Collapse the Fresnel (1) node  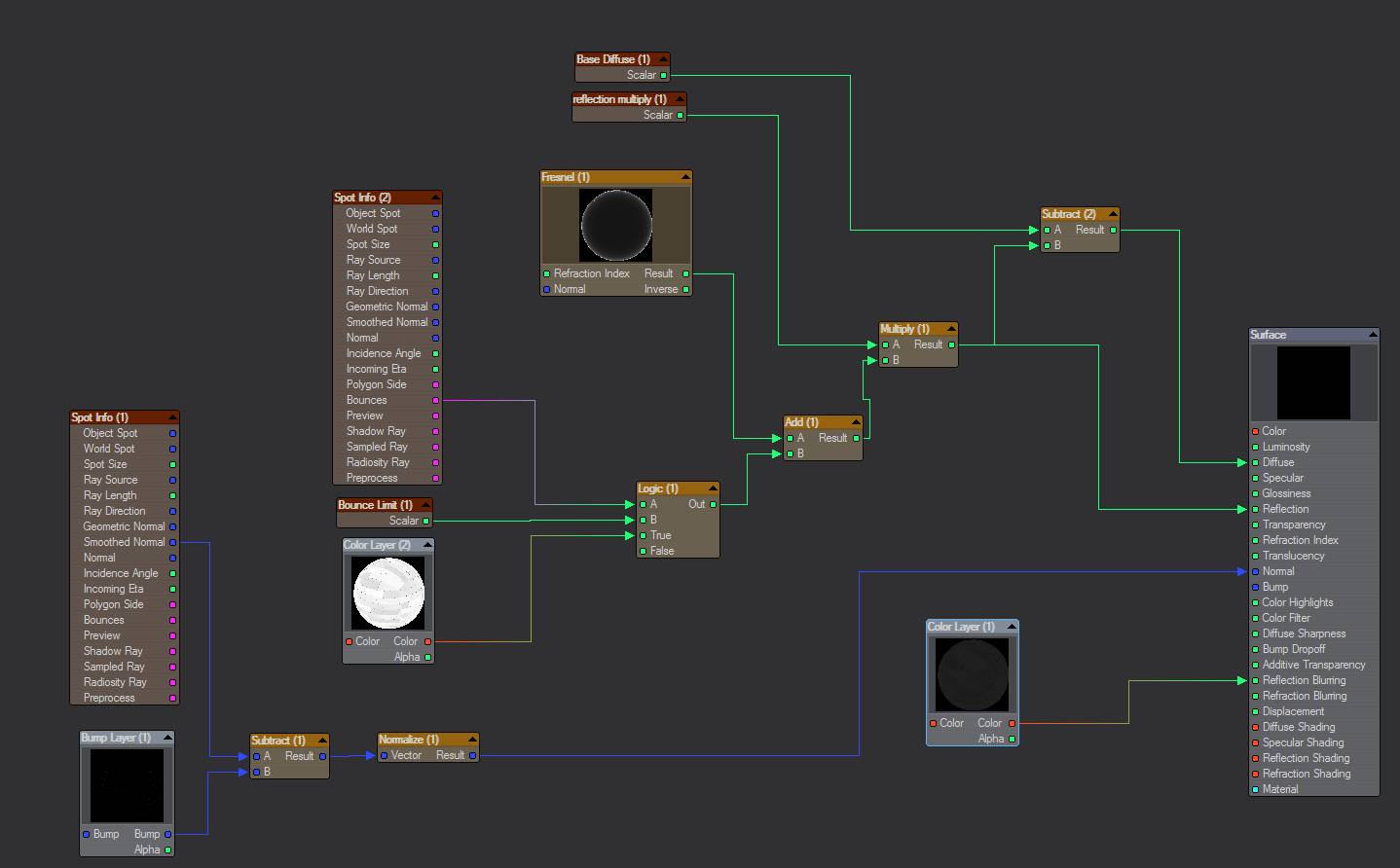click(684, 177)
